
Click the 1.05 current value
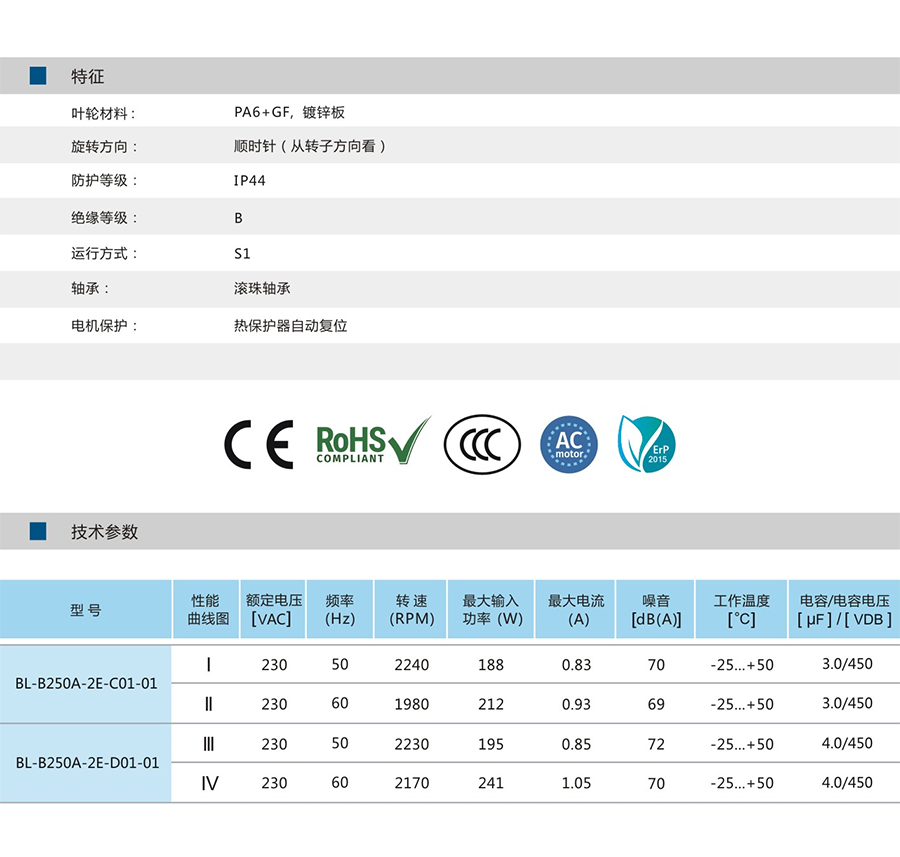[576, 783]
